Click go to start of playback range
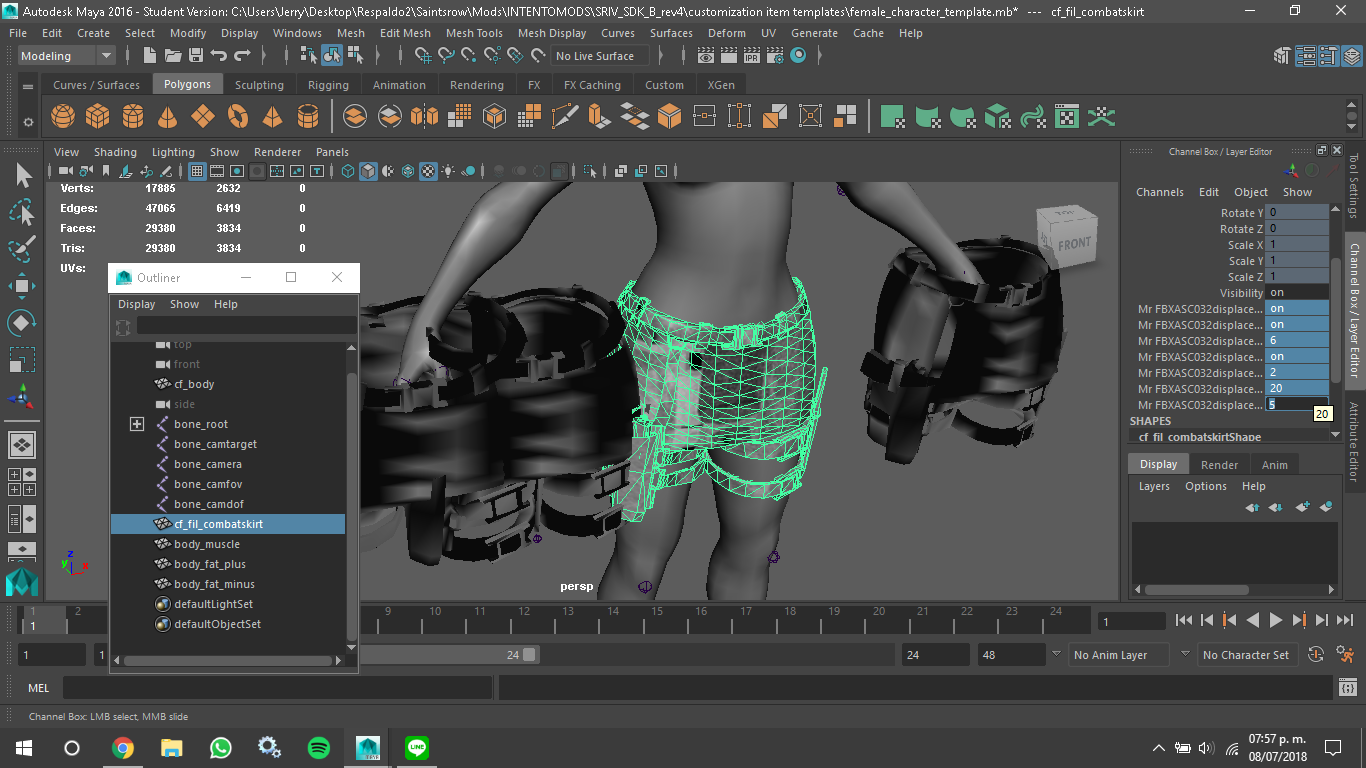Image resolution: width=1366 pixels, height=768 pixels. (x=1183, y=620)
